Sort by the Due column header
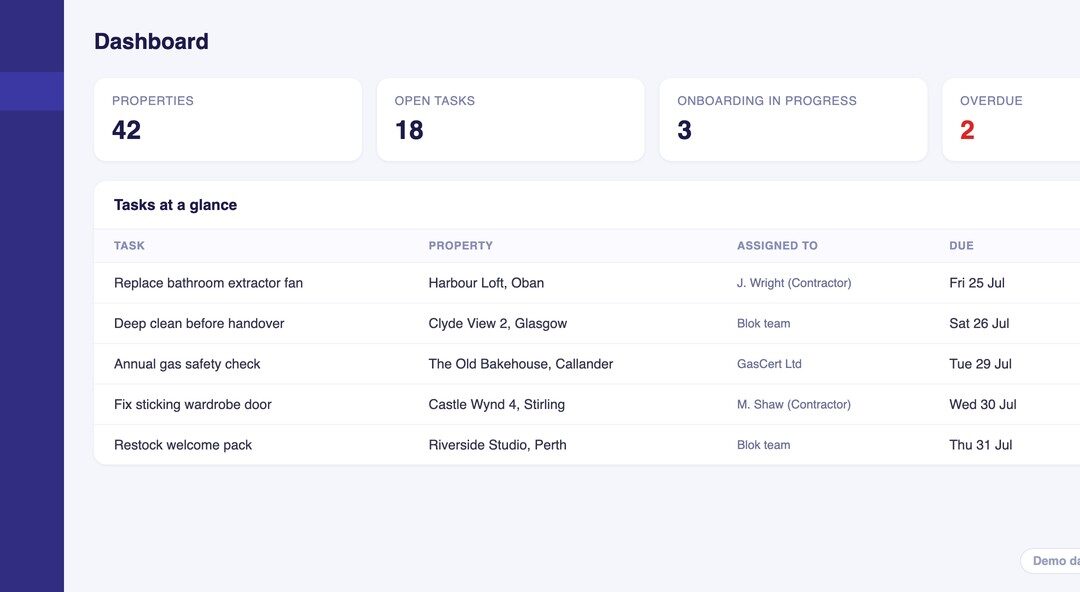1080x592 pixels. pyautogui.click(x=961, y=245)
